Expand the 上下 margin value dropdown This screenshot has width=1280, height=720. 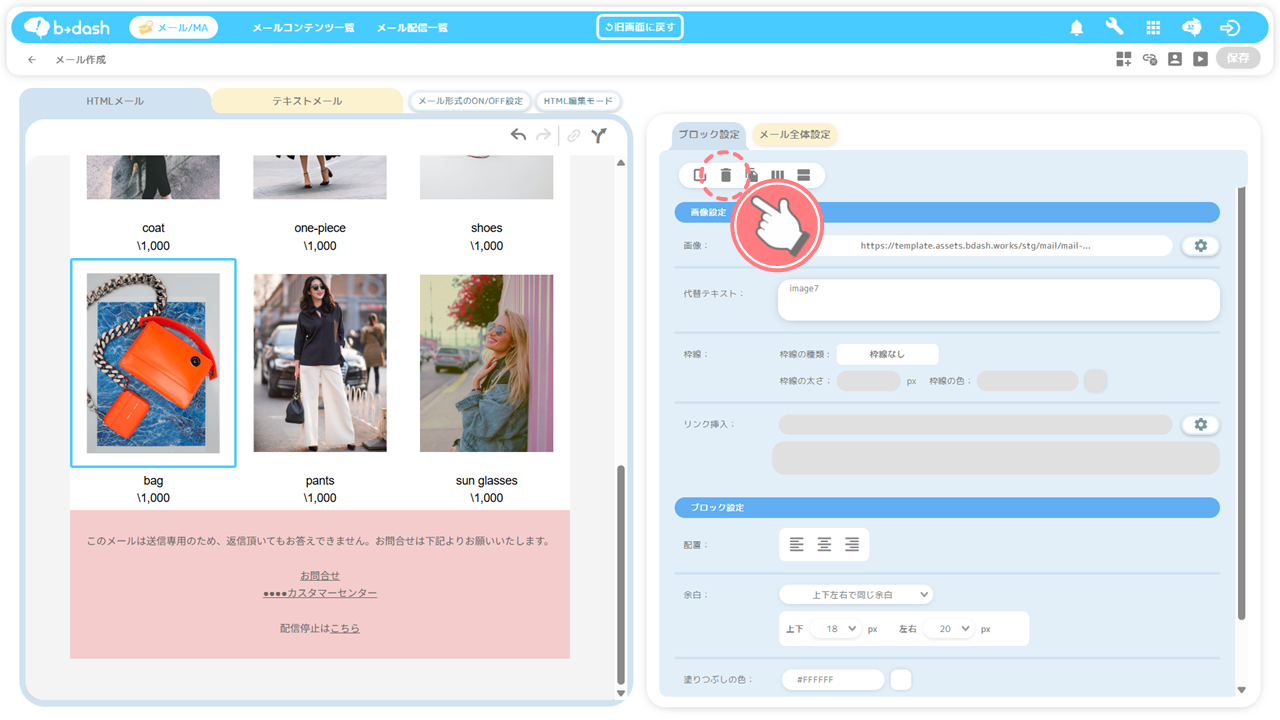(836, 629)
